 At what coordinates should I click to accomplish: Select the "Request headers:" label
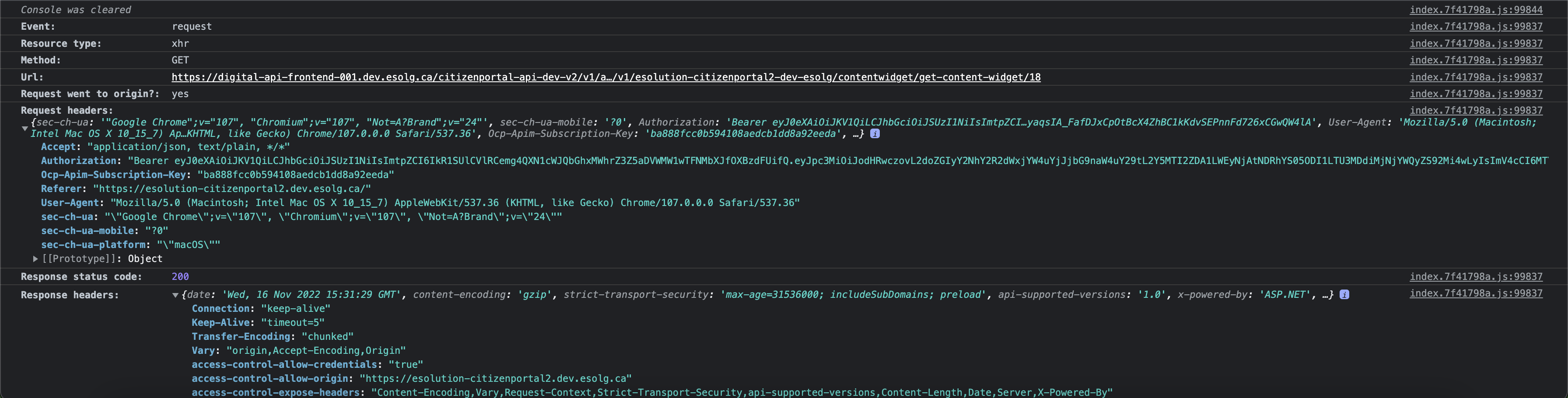coord(67,111)
